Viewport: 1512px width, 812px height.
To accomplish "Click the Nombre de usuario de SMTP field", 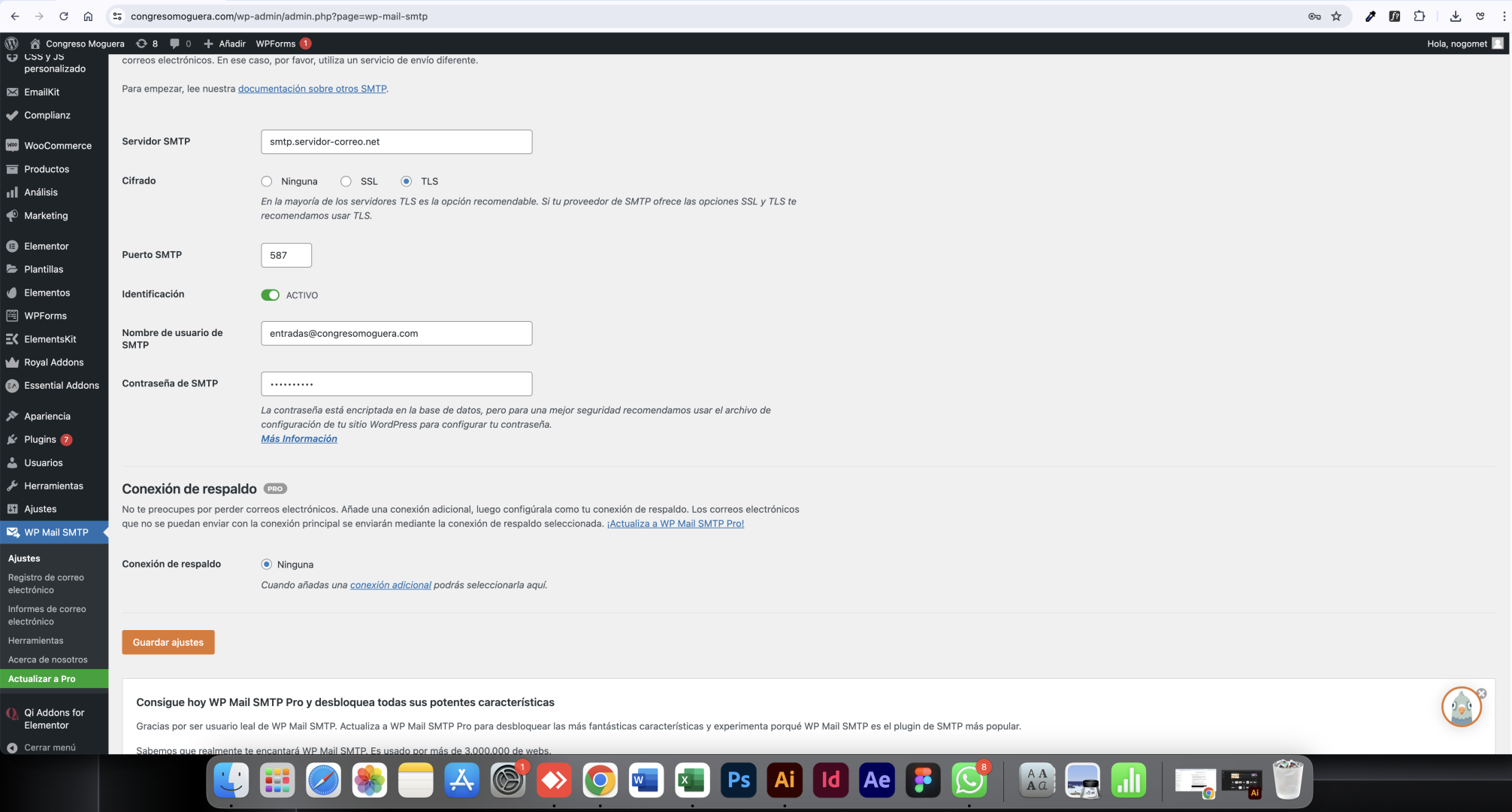I will click(x=397, y=334).
